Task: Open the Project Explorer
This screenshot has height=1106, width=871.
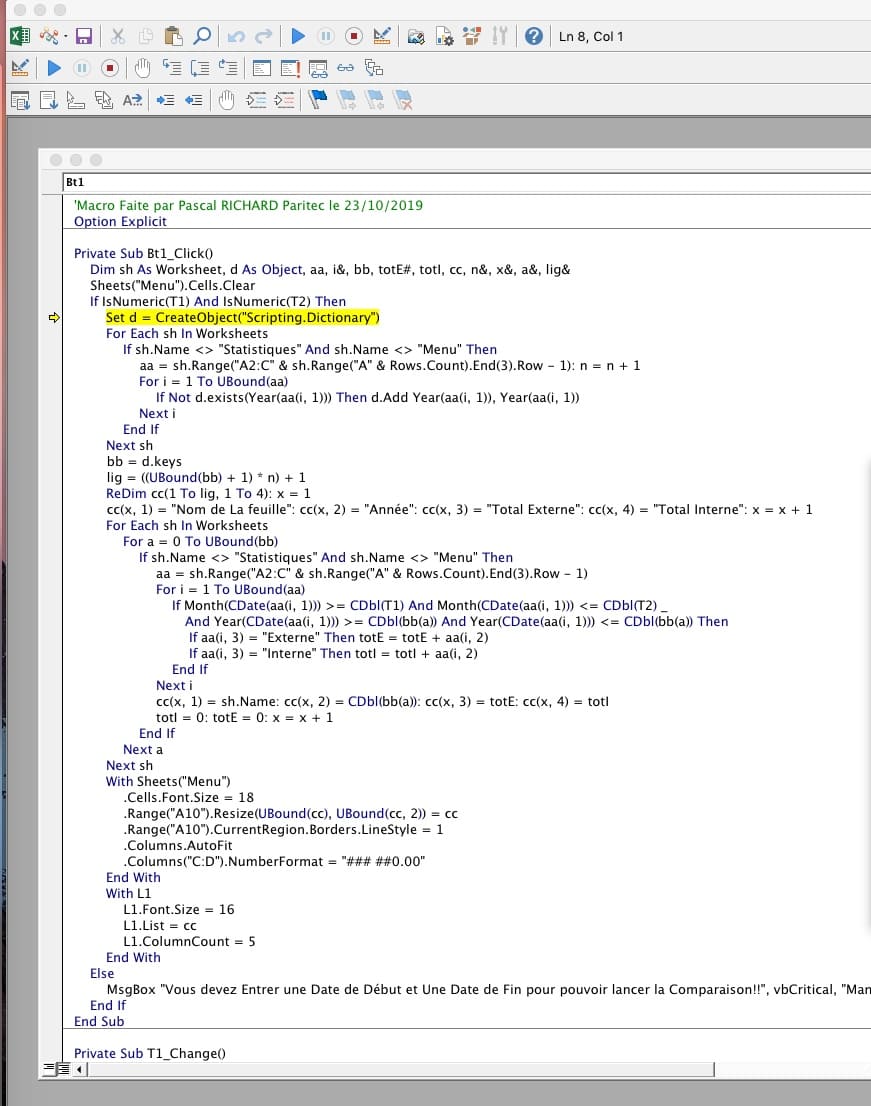Action: 417,37
